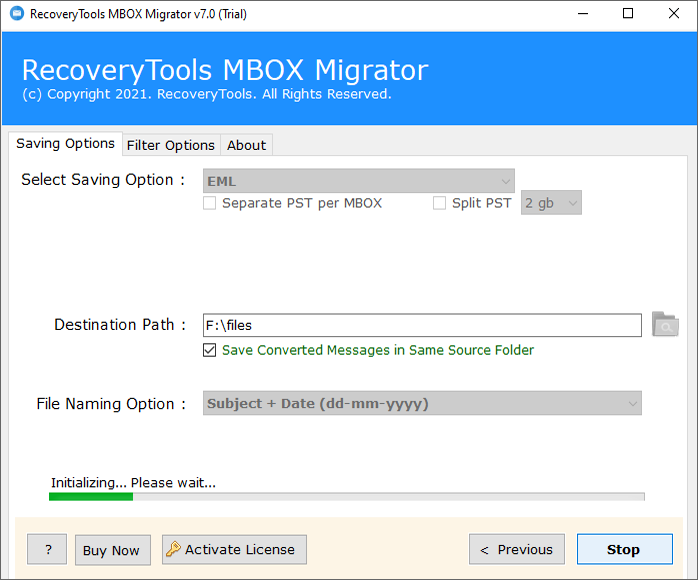Click the green conversion progress bar

[x=347, y=497]
